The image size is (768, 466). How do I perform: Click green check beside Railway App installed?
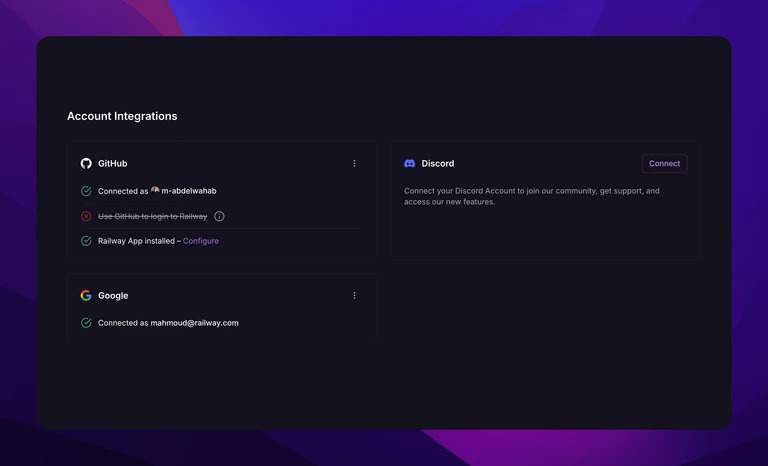[86, 241]
